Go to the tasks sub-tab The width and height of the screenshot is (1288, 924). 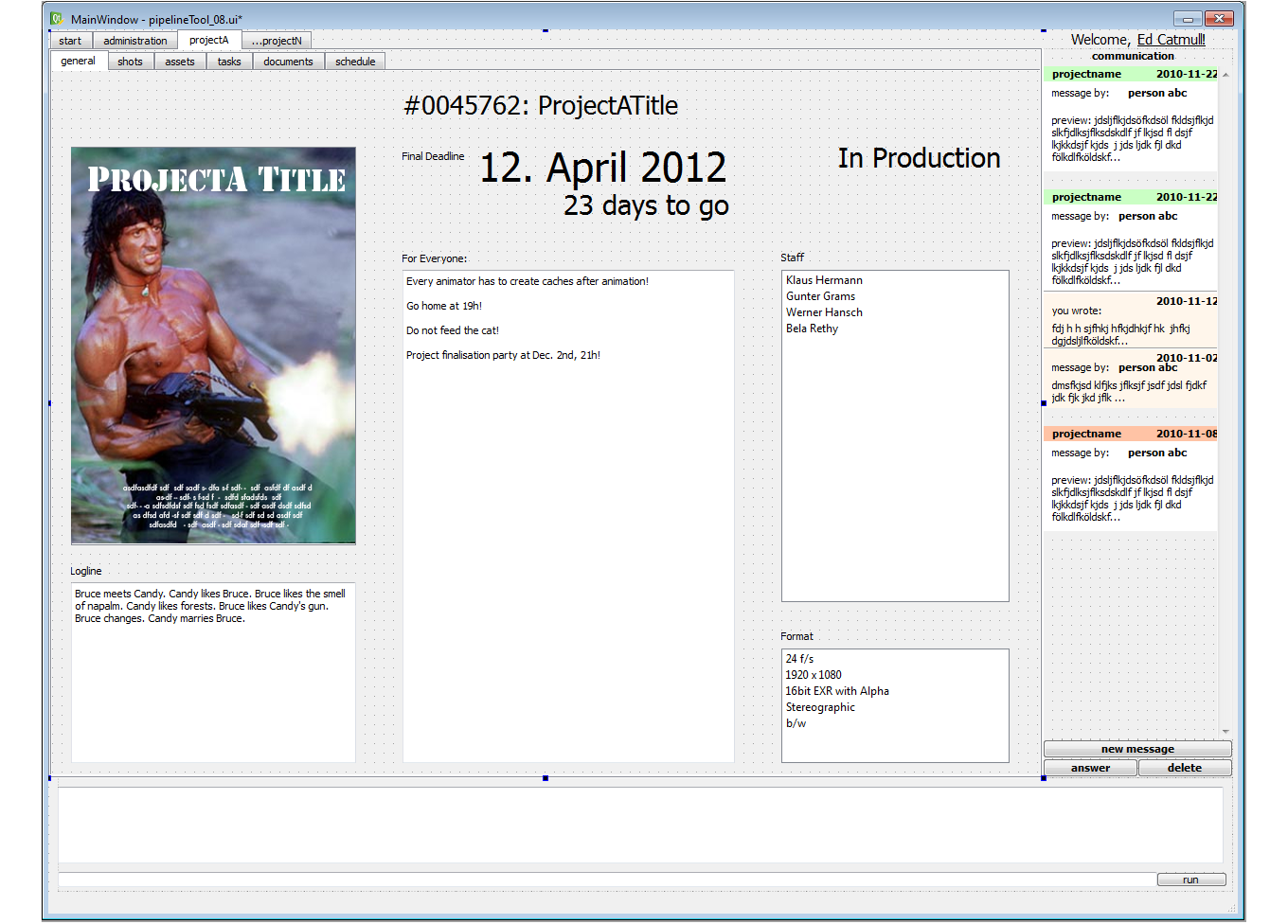(x=229, y=62)
